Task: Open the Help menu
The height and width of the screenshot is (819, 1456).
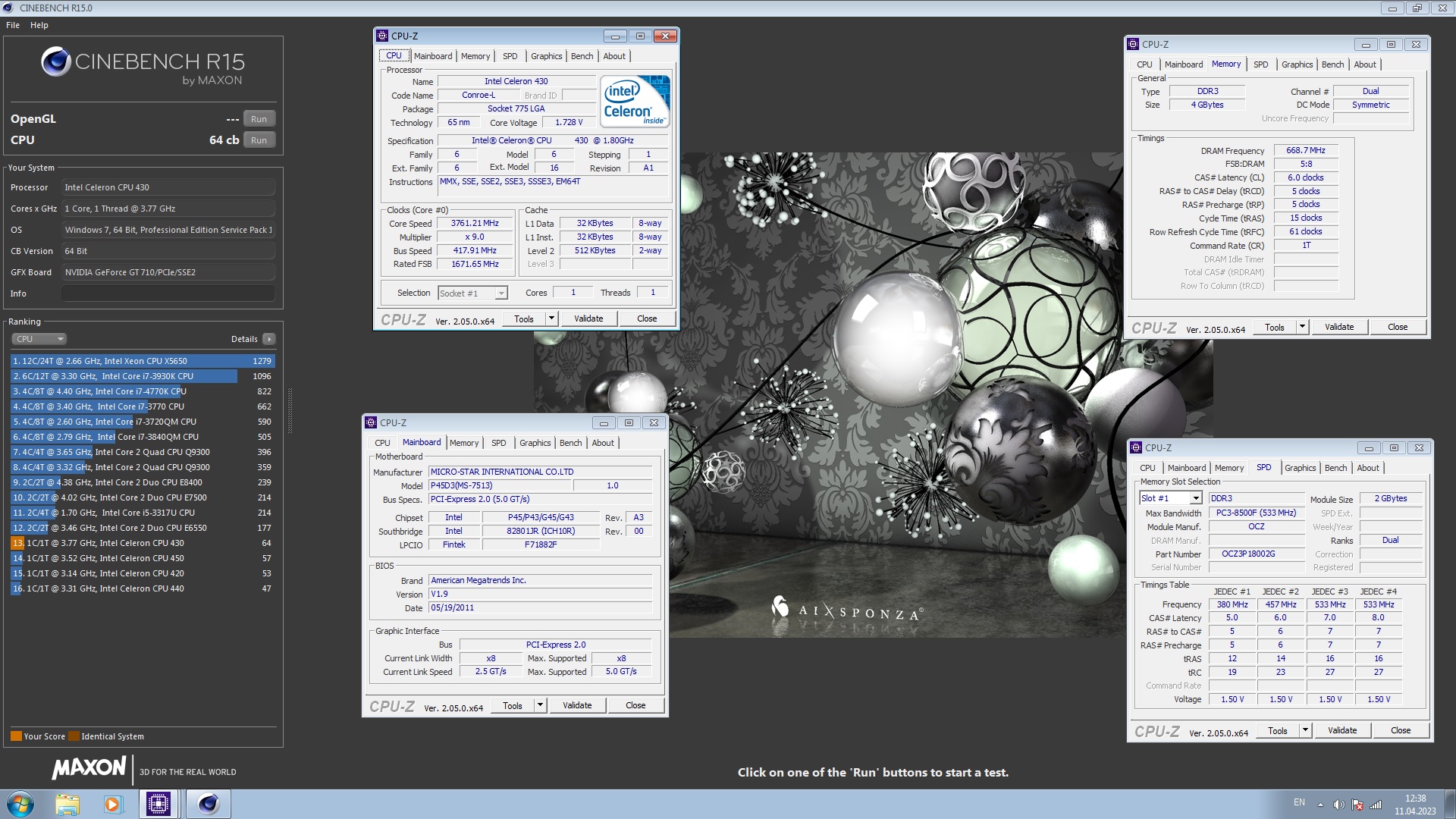Action: (x=39, y=25)
